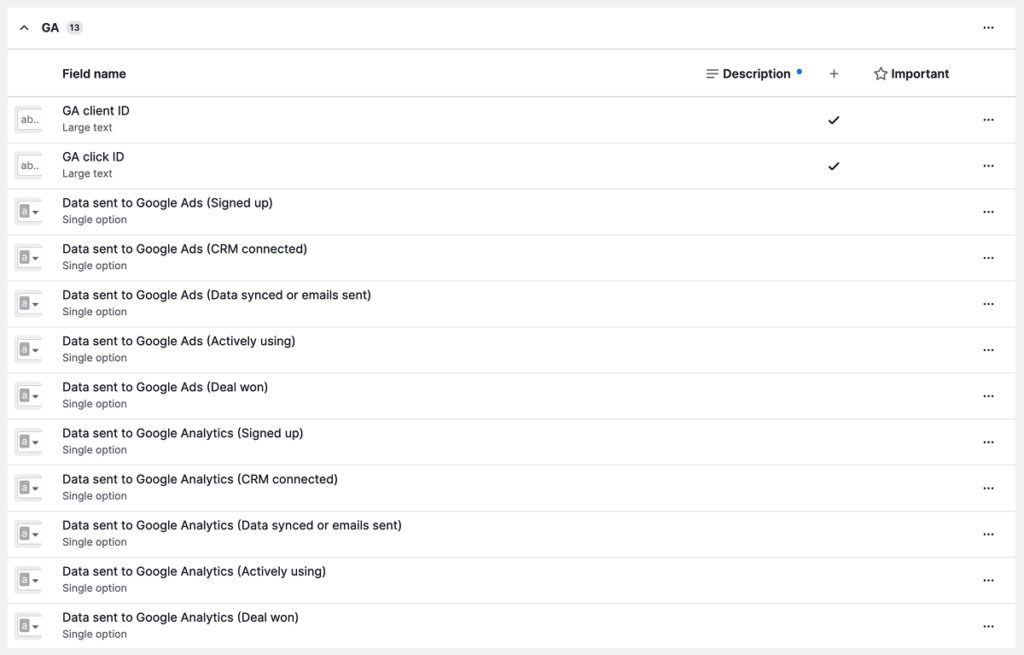Open more options for GA client ID
This screenshot has width=1024, height=655.
[988, 120]
